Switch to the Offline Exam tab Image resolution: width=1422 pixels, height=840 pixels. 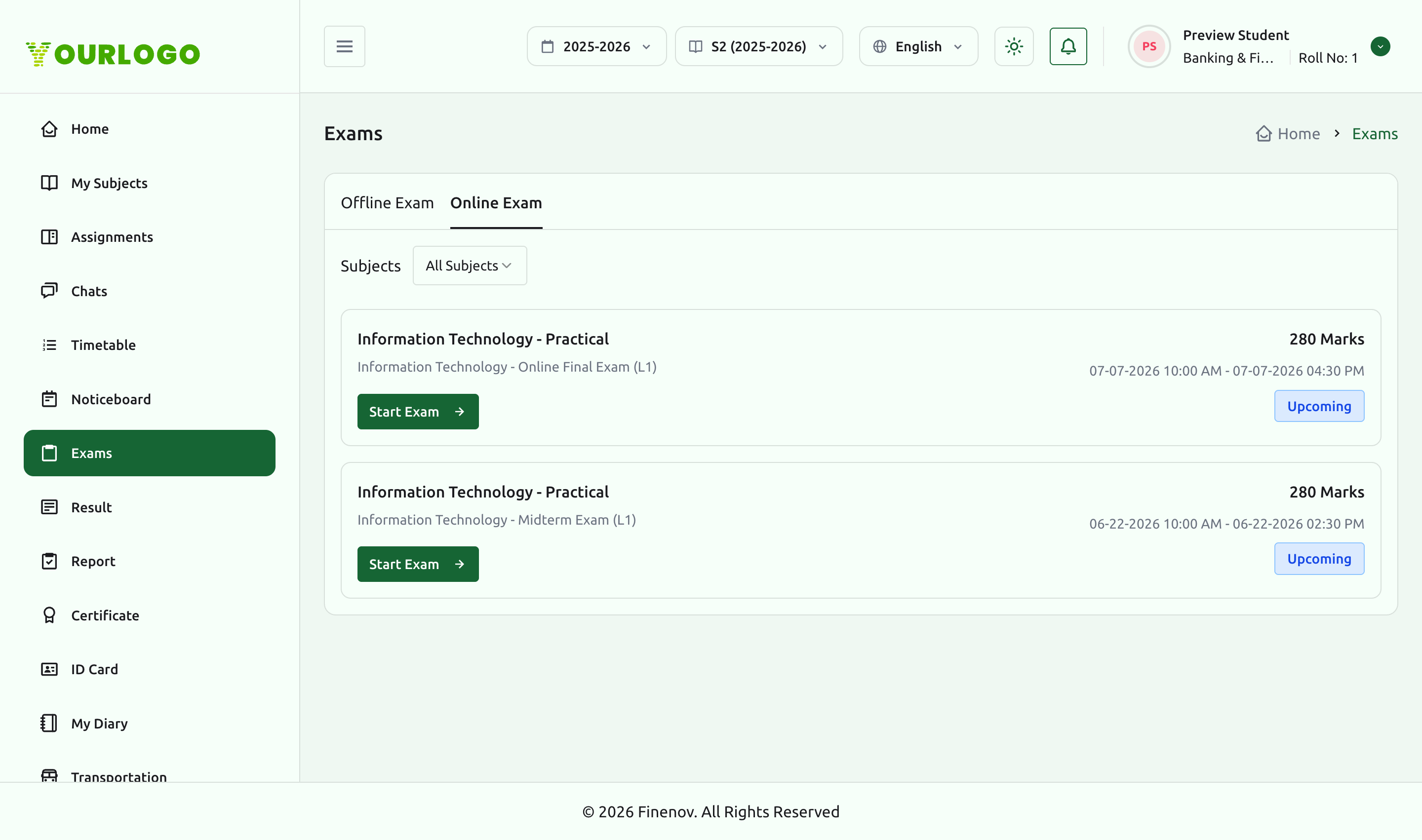(388, 203)
